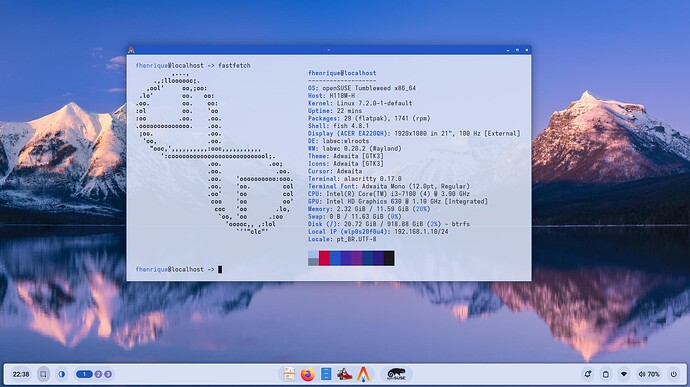
Task: Click the volume 70% indicator
Action: point(649,374)
